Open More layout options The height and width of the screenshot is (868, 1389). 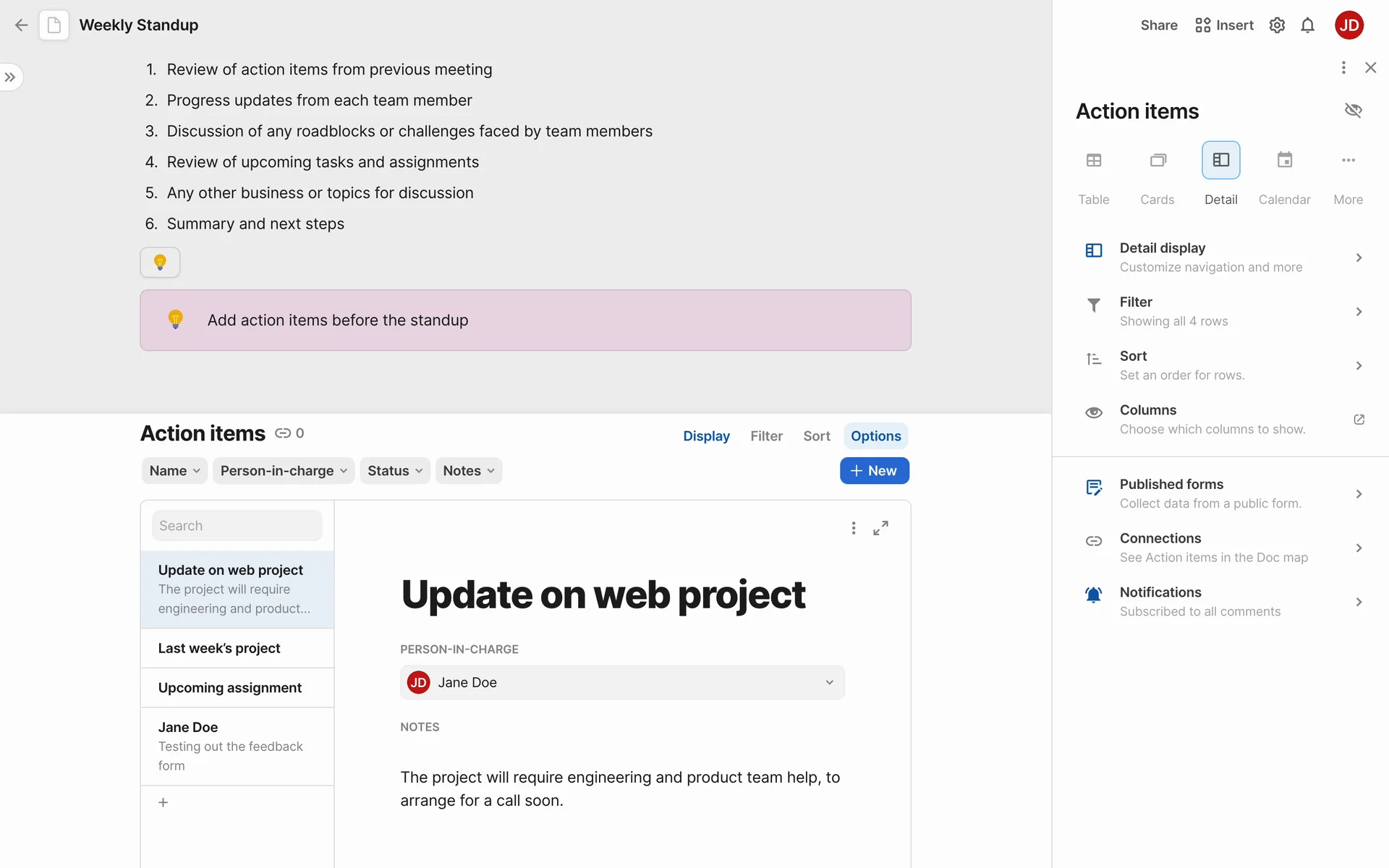click(1348, 161)
